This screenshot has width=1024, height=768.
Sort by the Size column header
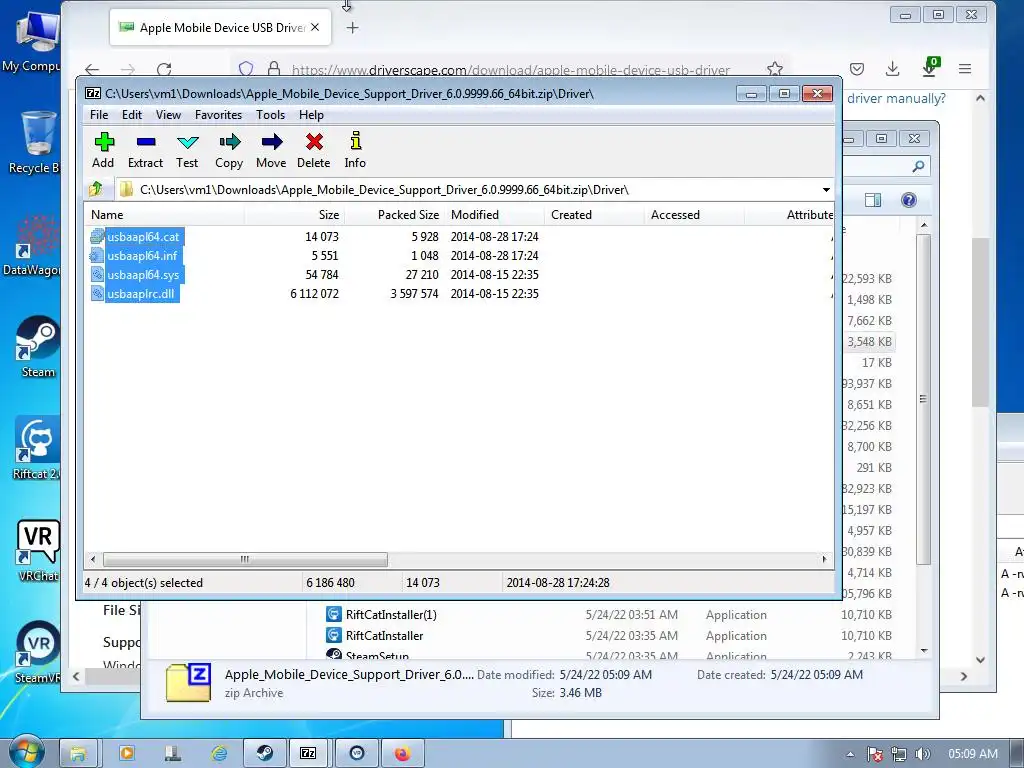click(x=295, y=215)
